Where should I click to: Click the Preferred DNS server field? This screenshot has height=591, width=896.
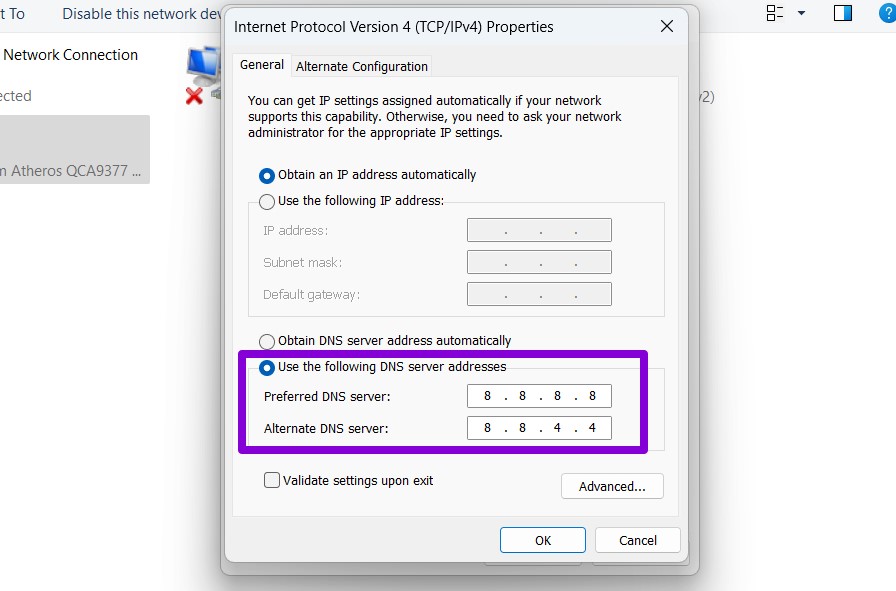(x=539, y=395)
